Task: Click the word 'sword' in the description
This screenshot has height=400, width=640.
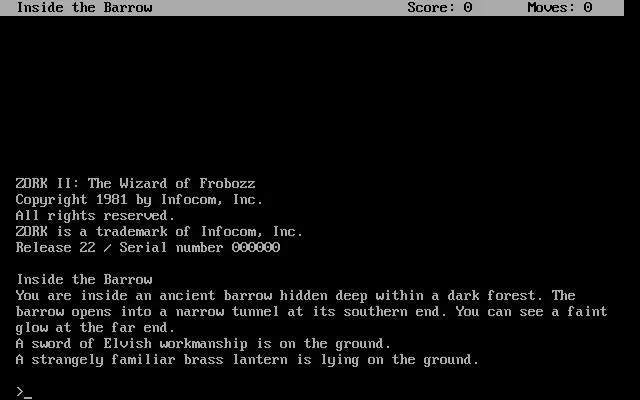Action: 51,344
